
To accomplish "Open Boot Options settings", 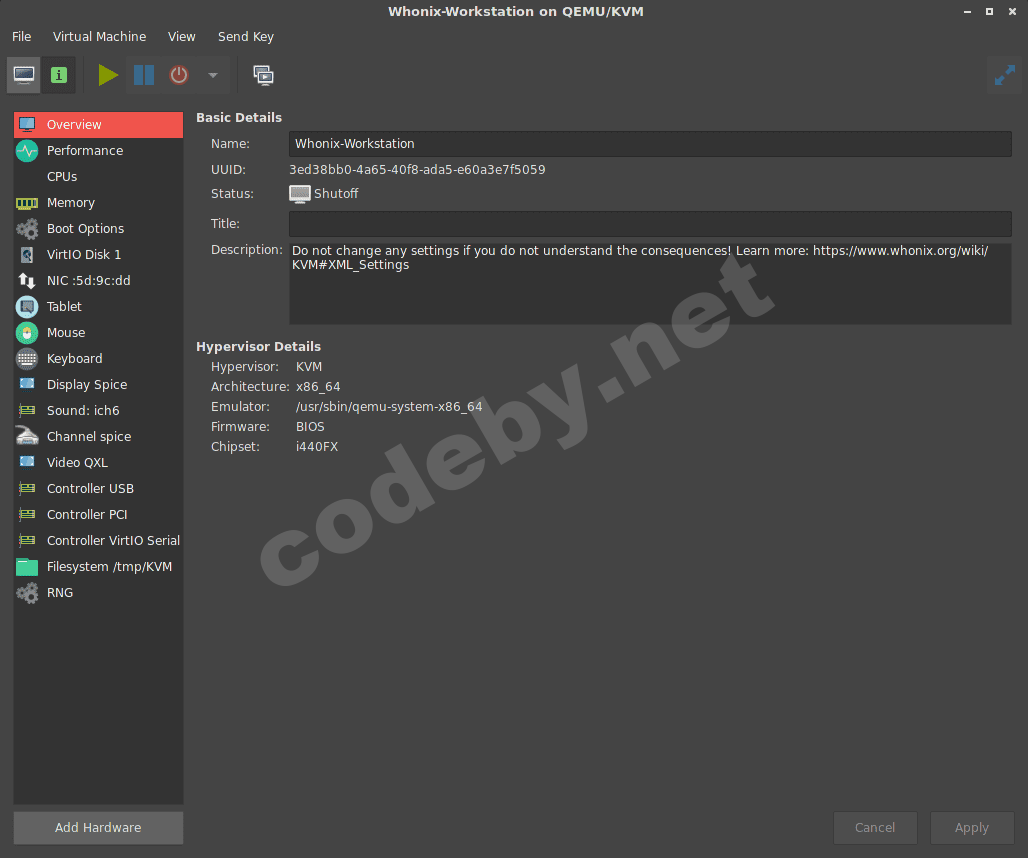I will (x=84, y=228).
